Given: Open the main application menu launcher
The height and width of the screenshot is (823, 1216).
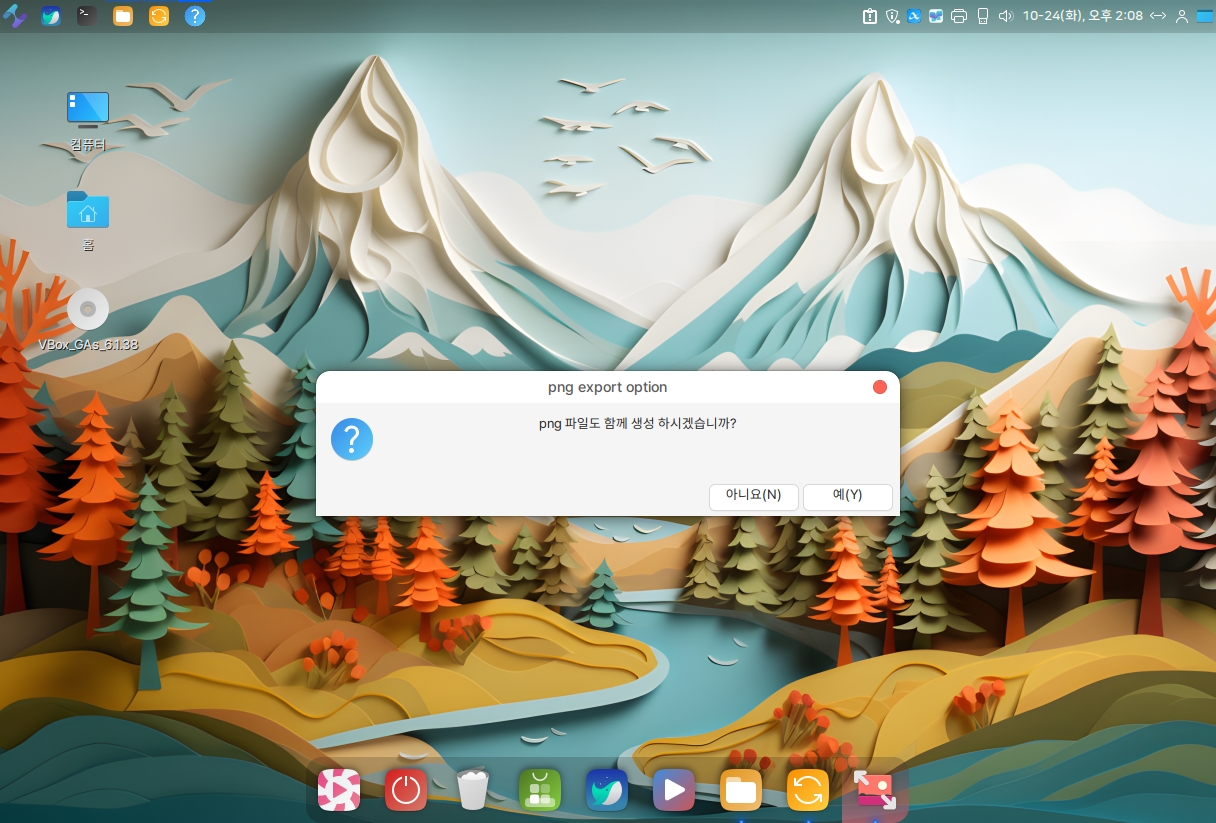Looking at the screenshot, I should [x=15, y=16].
